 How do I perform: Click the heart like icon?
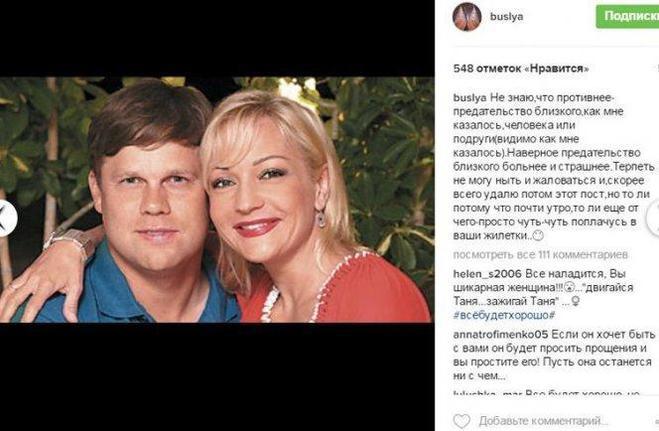(461, 420)
